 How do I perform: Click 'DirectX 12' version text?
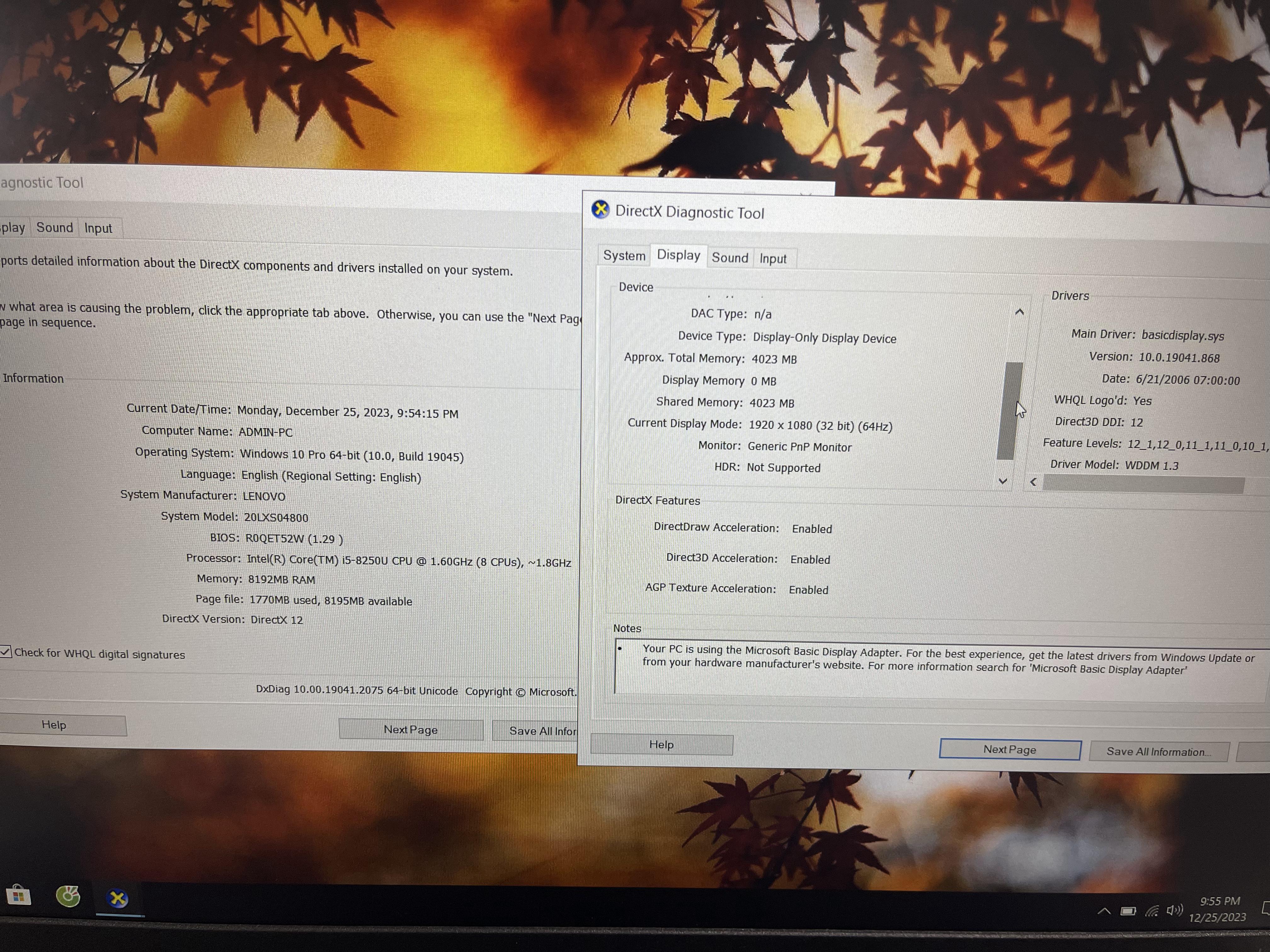[x=276, y=620]
